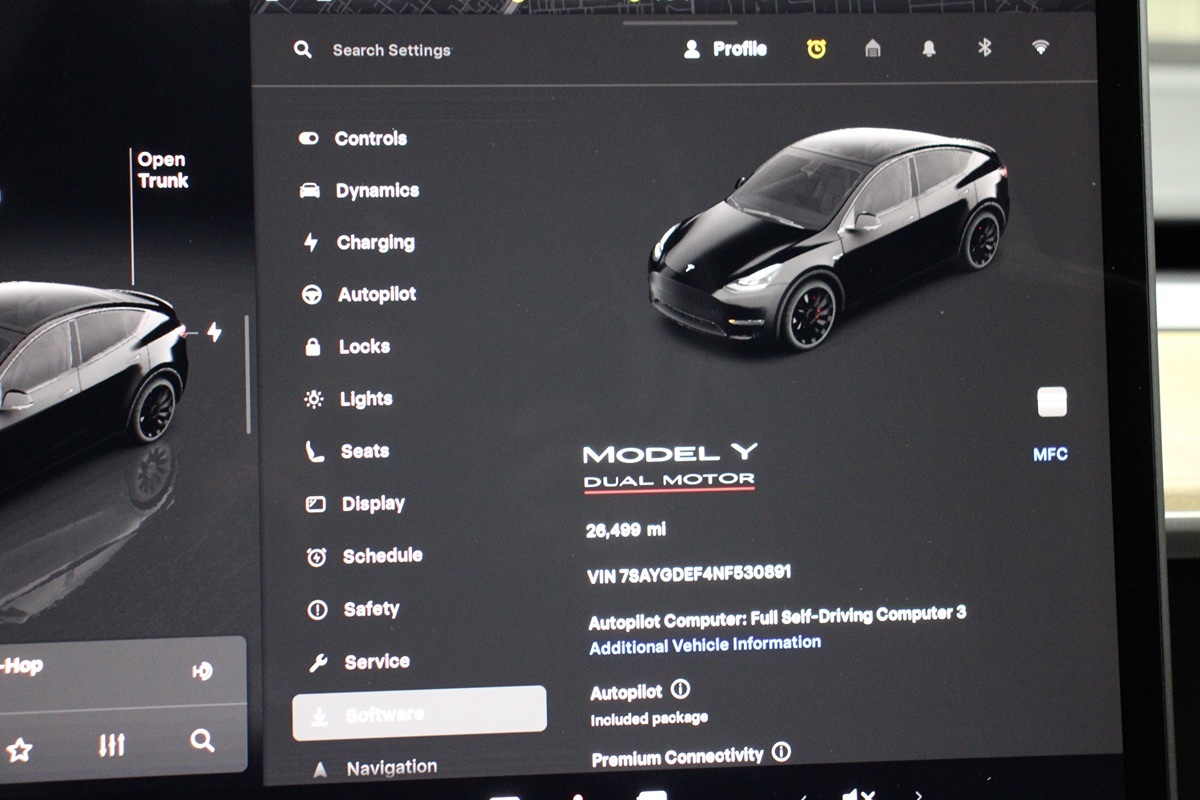Screen dimensions: 1200x800
Task: Open Bluetooth settings icon
Action: point(983,47)
